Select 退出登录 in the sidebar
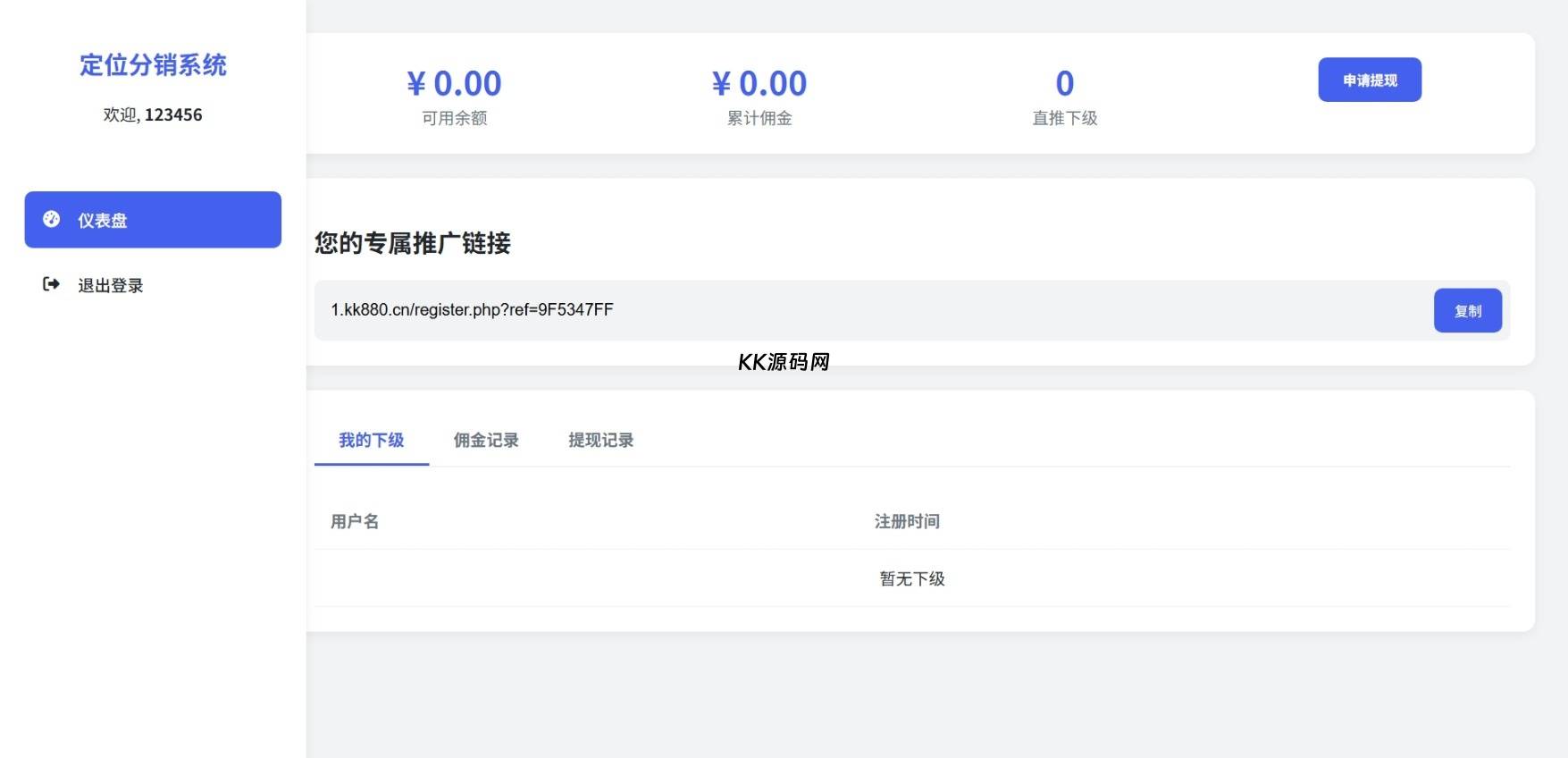1568x758 pixels. [153, 285]
